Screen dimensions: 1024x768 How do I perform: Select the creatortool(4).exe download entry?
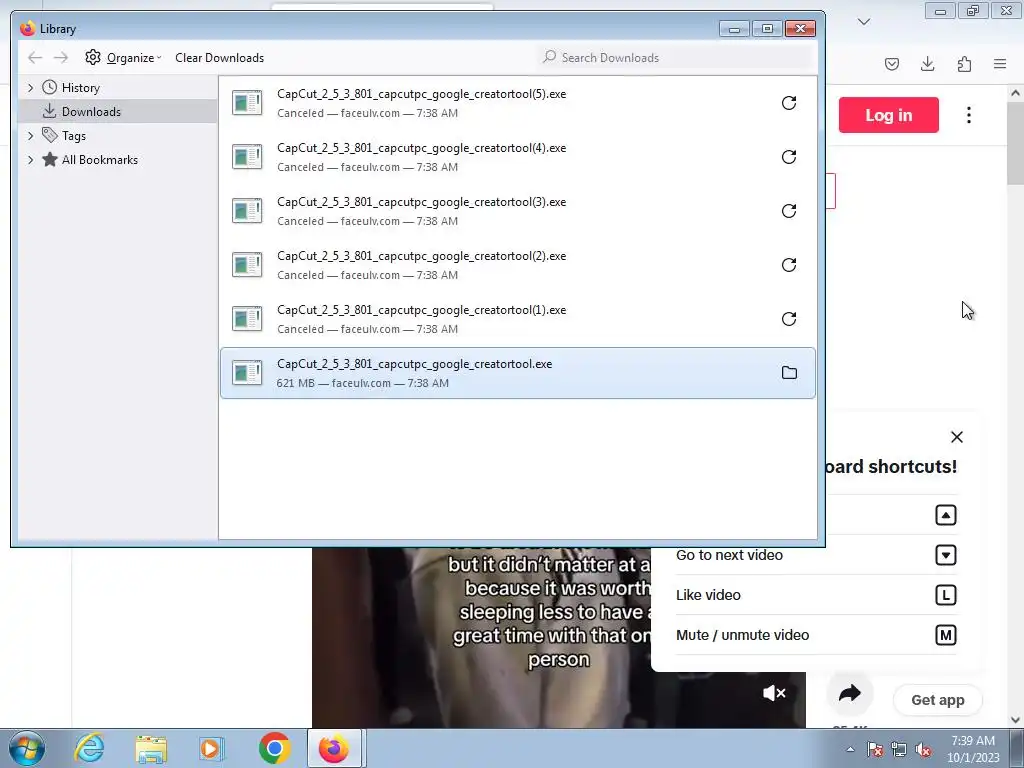[x=517, y=157]
